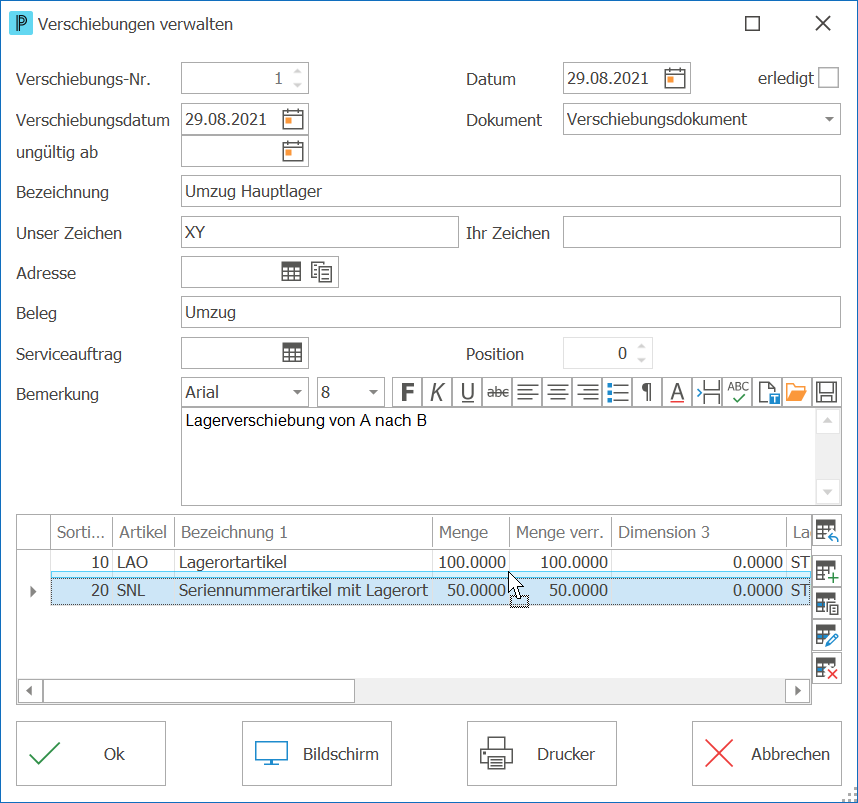
Task: Edit the selected position with pencil icon
Action: 827,635
